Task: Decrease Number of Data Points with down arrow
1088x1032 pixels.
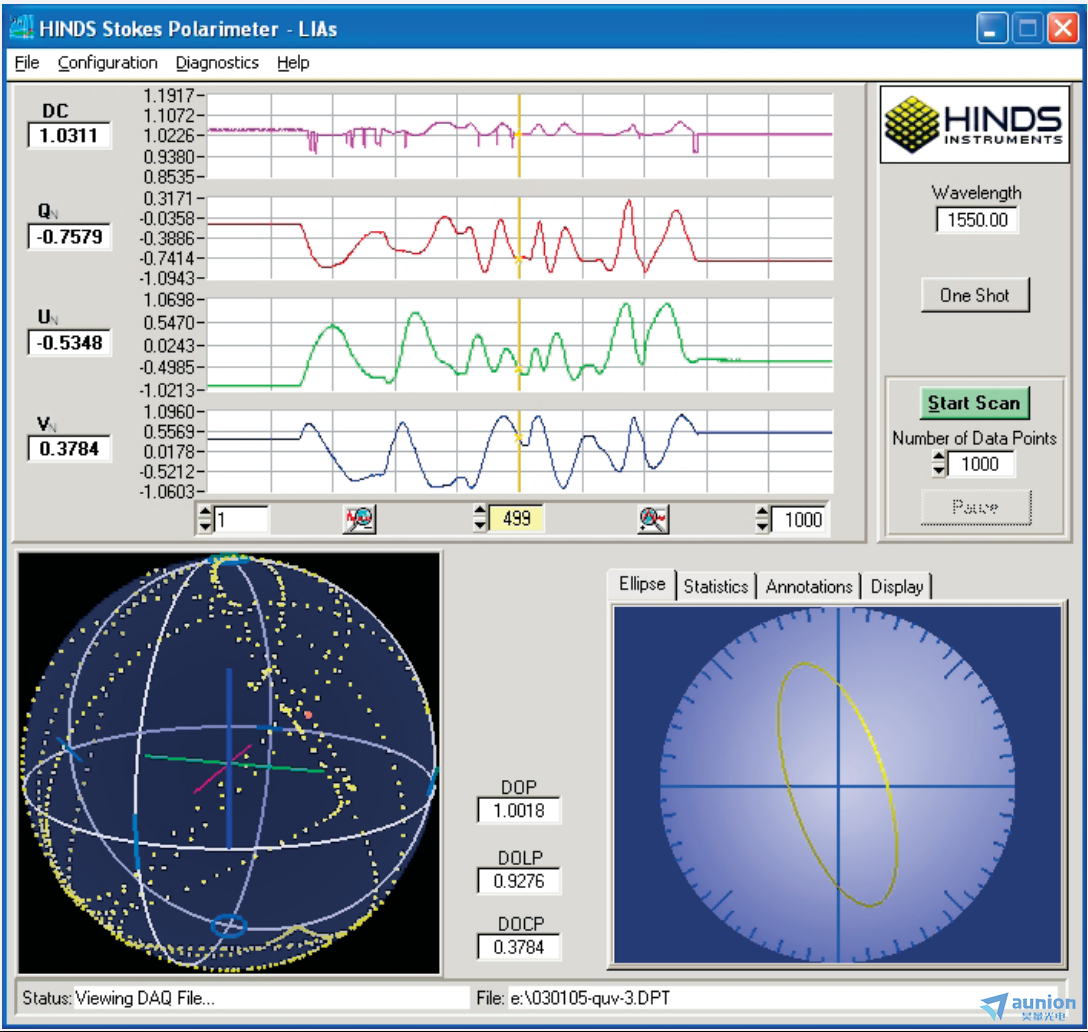Action: click(x=939, y=471)
